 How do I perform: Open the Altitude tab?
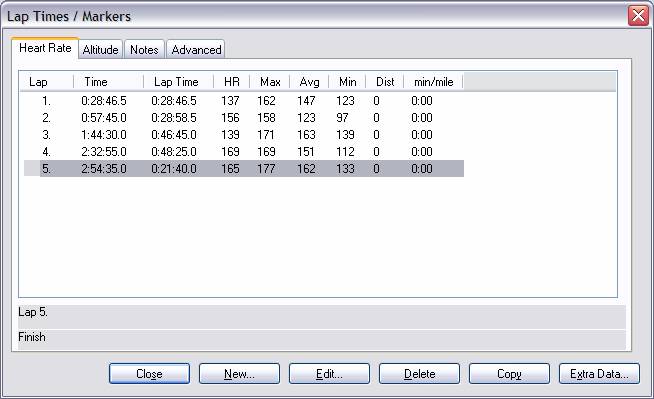[x=101, y=50]
